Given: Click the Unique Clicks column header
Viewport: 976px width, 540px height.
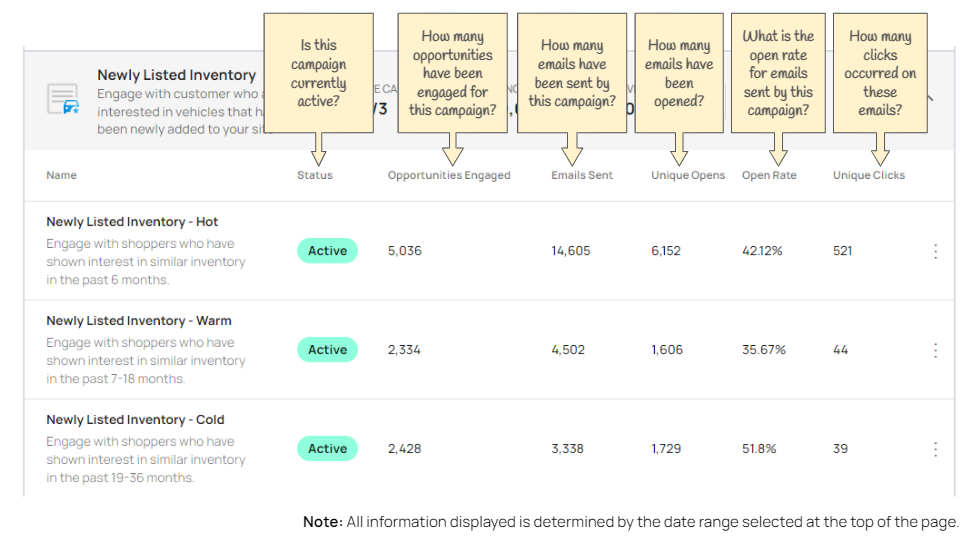Looking at the screenshot, I should click(x=868, y=175).
